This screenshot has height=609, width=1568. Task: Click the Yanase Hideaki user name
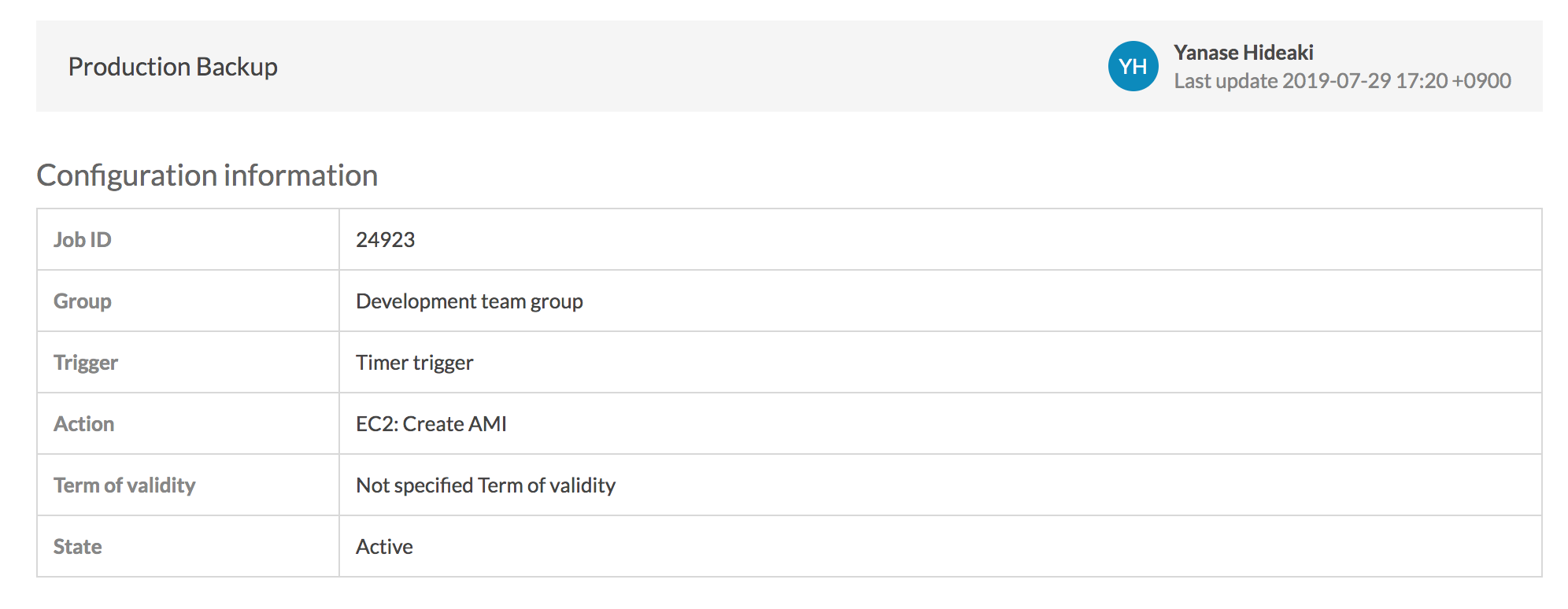point(1243,53)
